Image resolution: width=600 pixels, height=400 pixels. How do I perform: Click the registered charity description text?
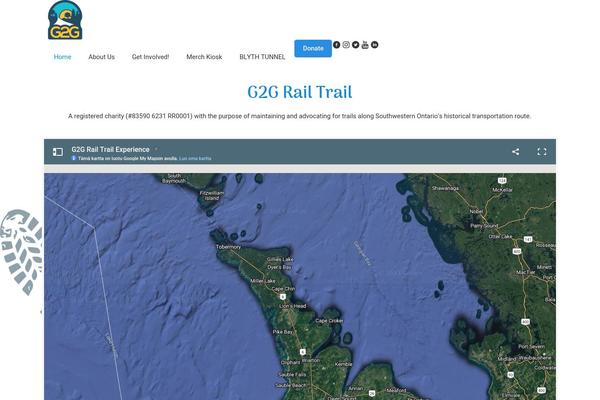point(300,116)
